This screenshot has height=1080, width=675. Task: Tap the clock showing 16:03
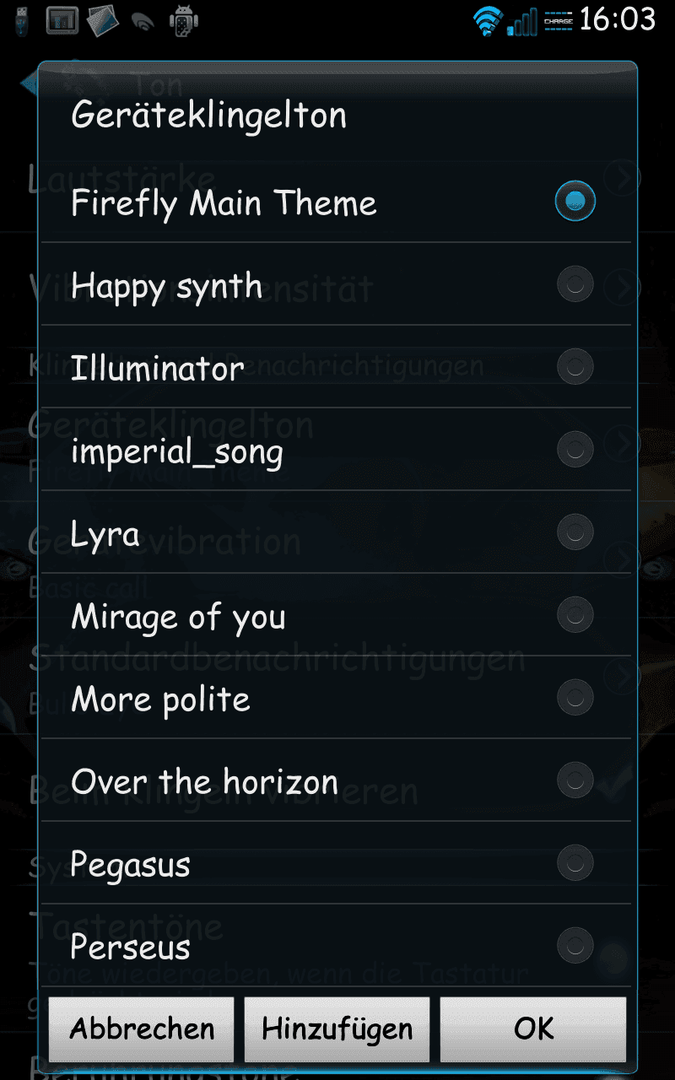click(x=616, y=19)
